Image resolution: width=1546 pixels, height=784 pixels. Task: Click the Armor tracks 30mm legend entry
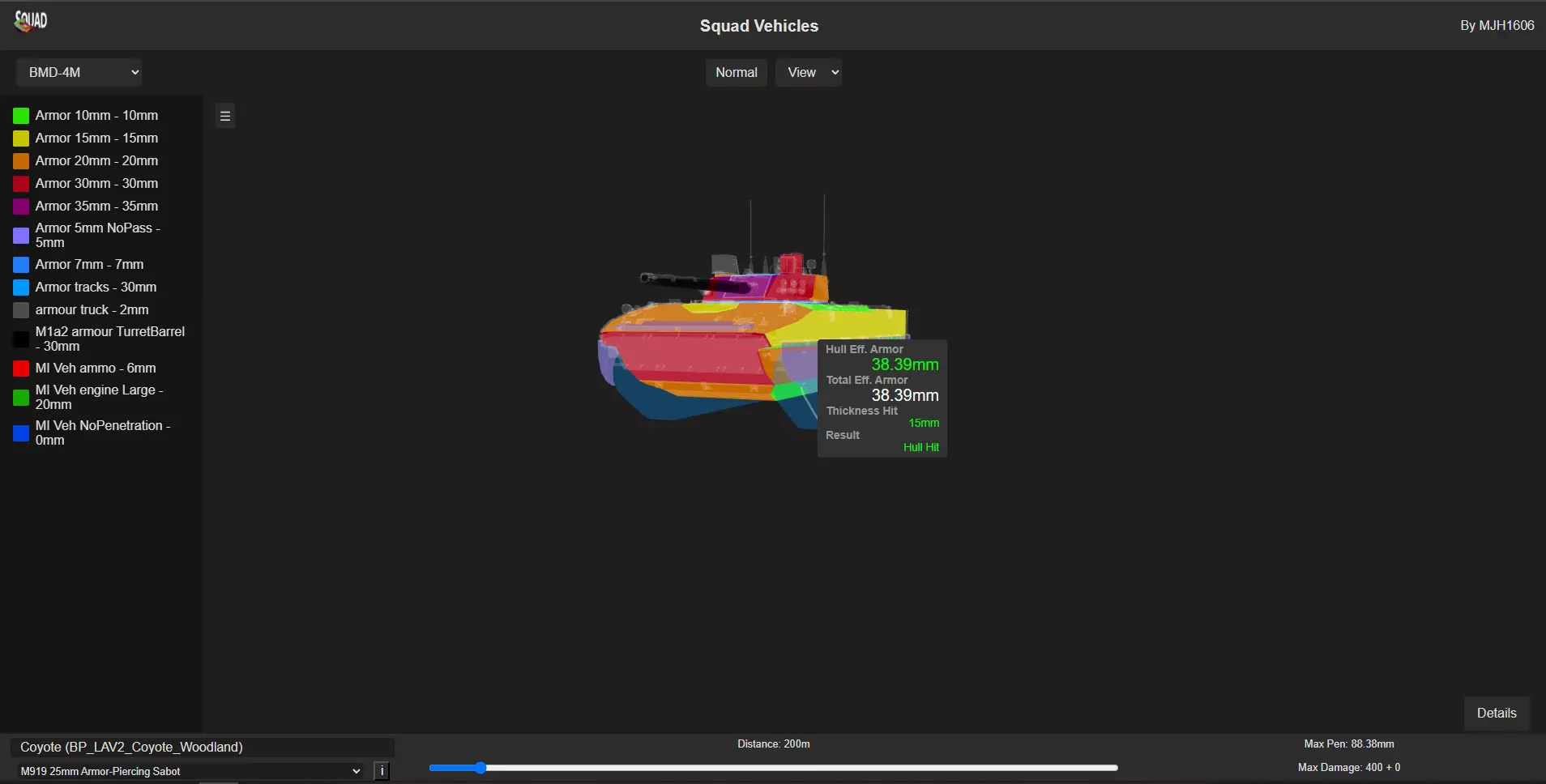(96, 287)
